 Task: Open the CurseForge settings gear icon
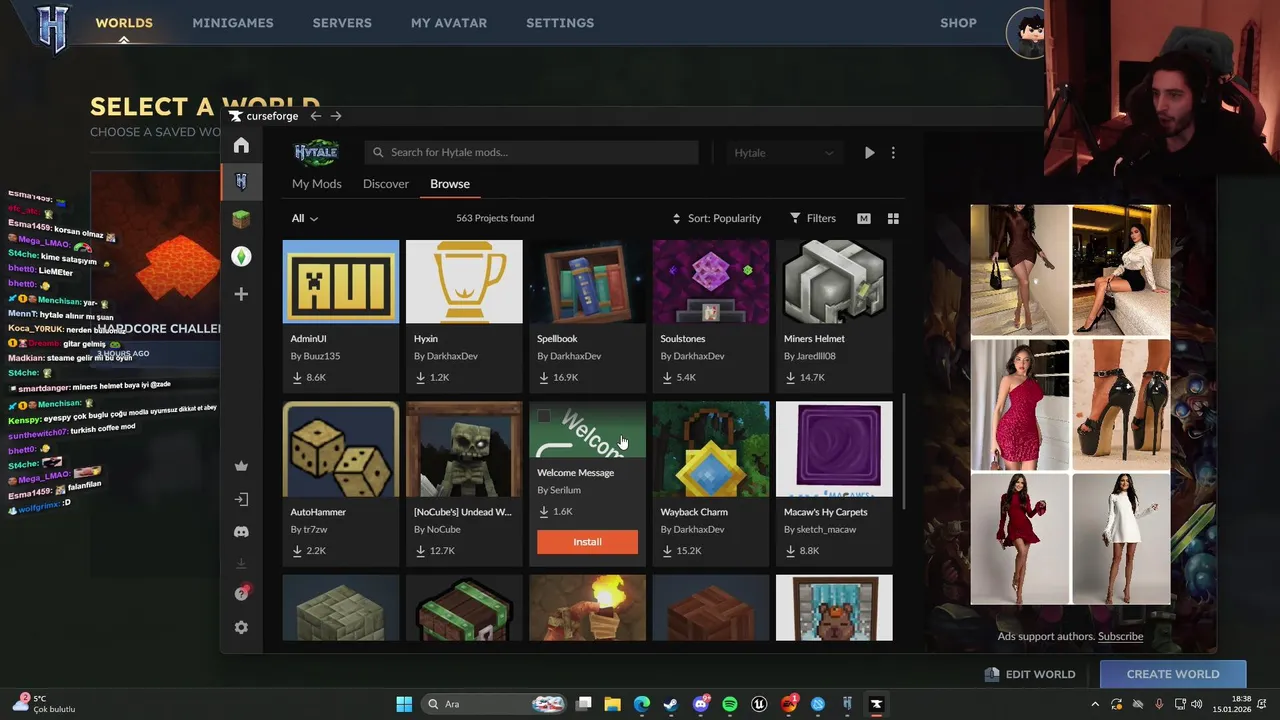241,627
